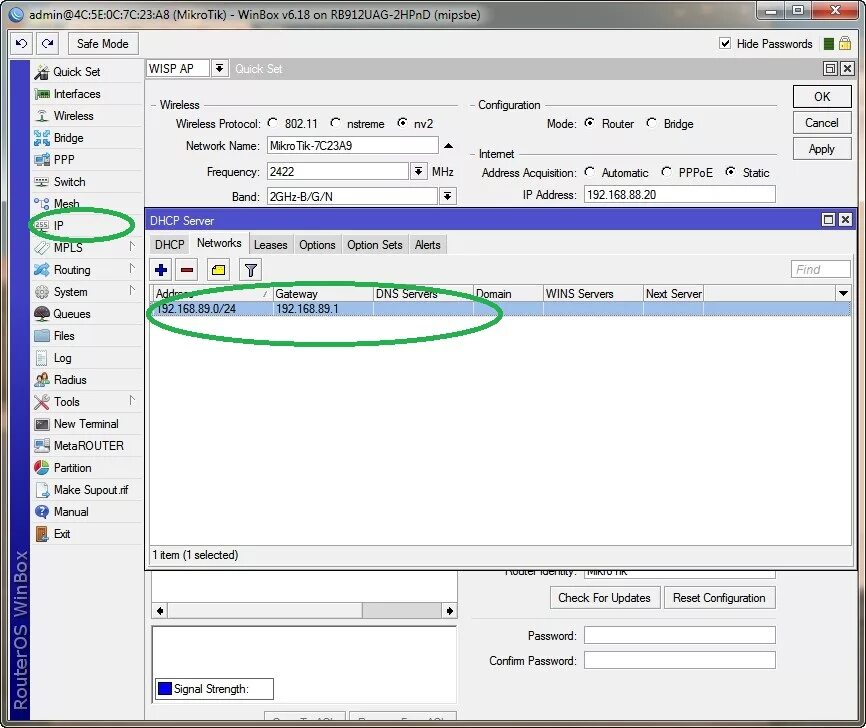Select nstreme wireless protocol
The image size is (866, 728).
(x=335, y=123)
